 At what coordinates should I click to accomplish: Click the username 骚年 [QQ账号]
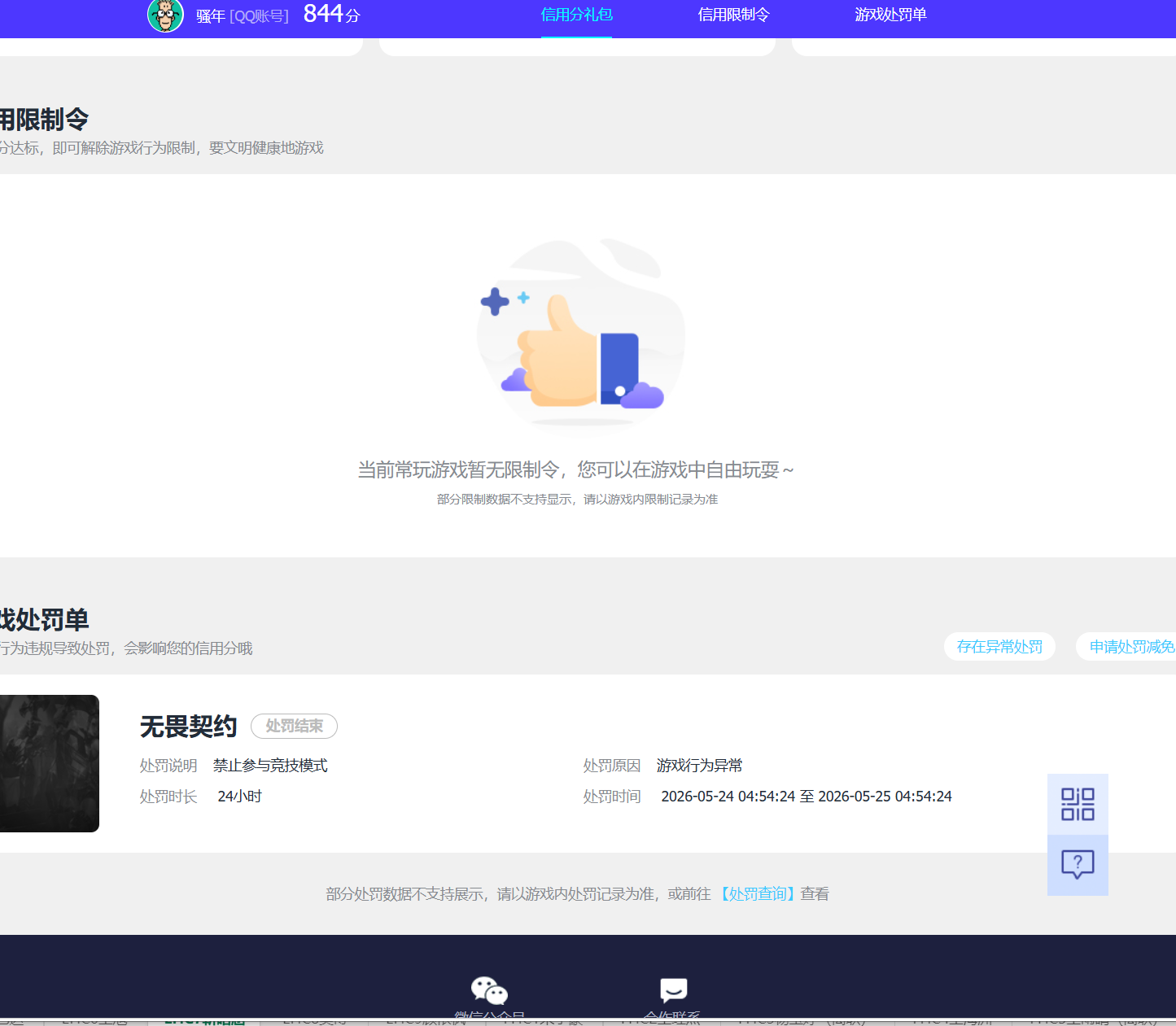pos(243,16)
